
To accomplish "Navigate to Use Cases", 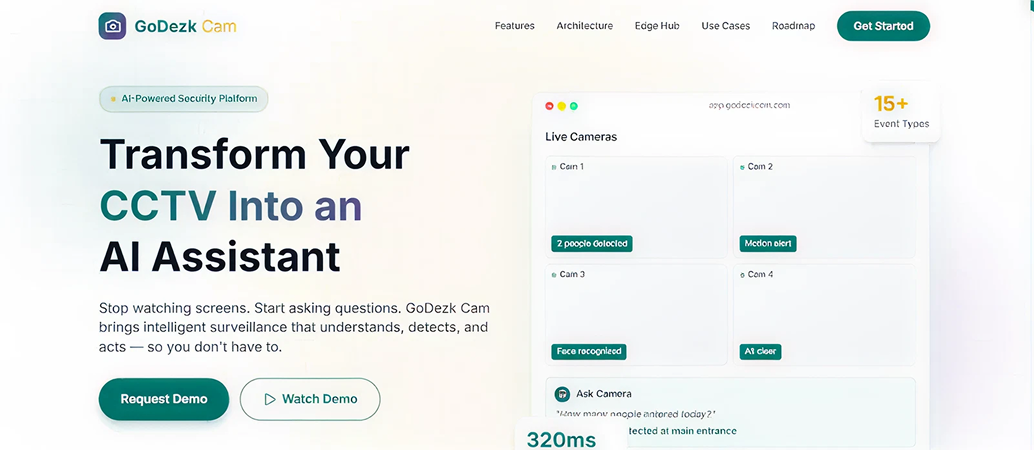I will coord(725,26).
